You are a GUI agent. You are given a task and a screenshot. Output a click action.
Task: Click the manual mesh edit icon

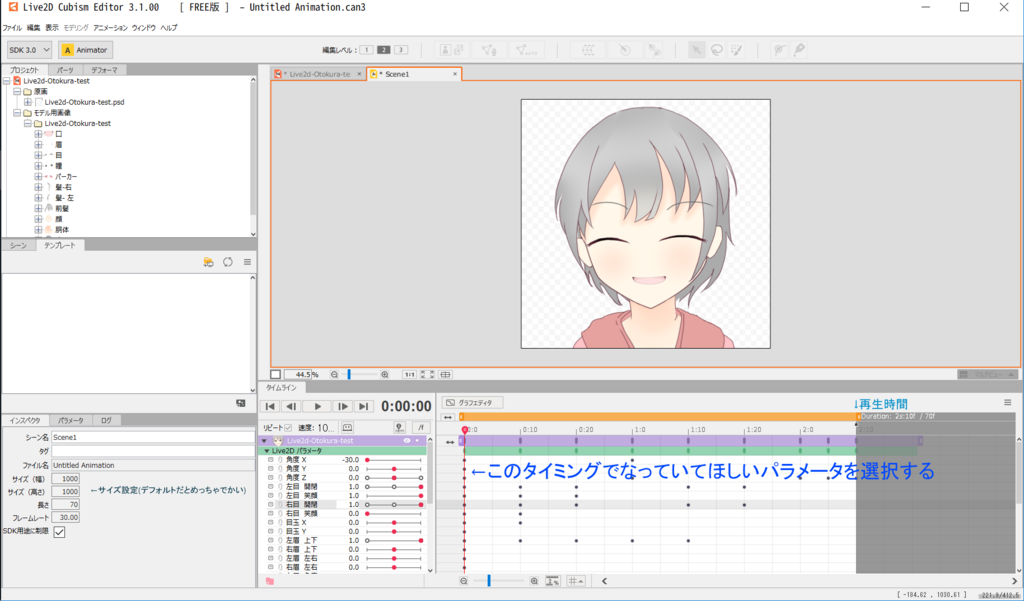pyautogui.click(x=489, y=50)
